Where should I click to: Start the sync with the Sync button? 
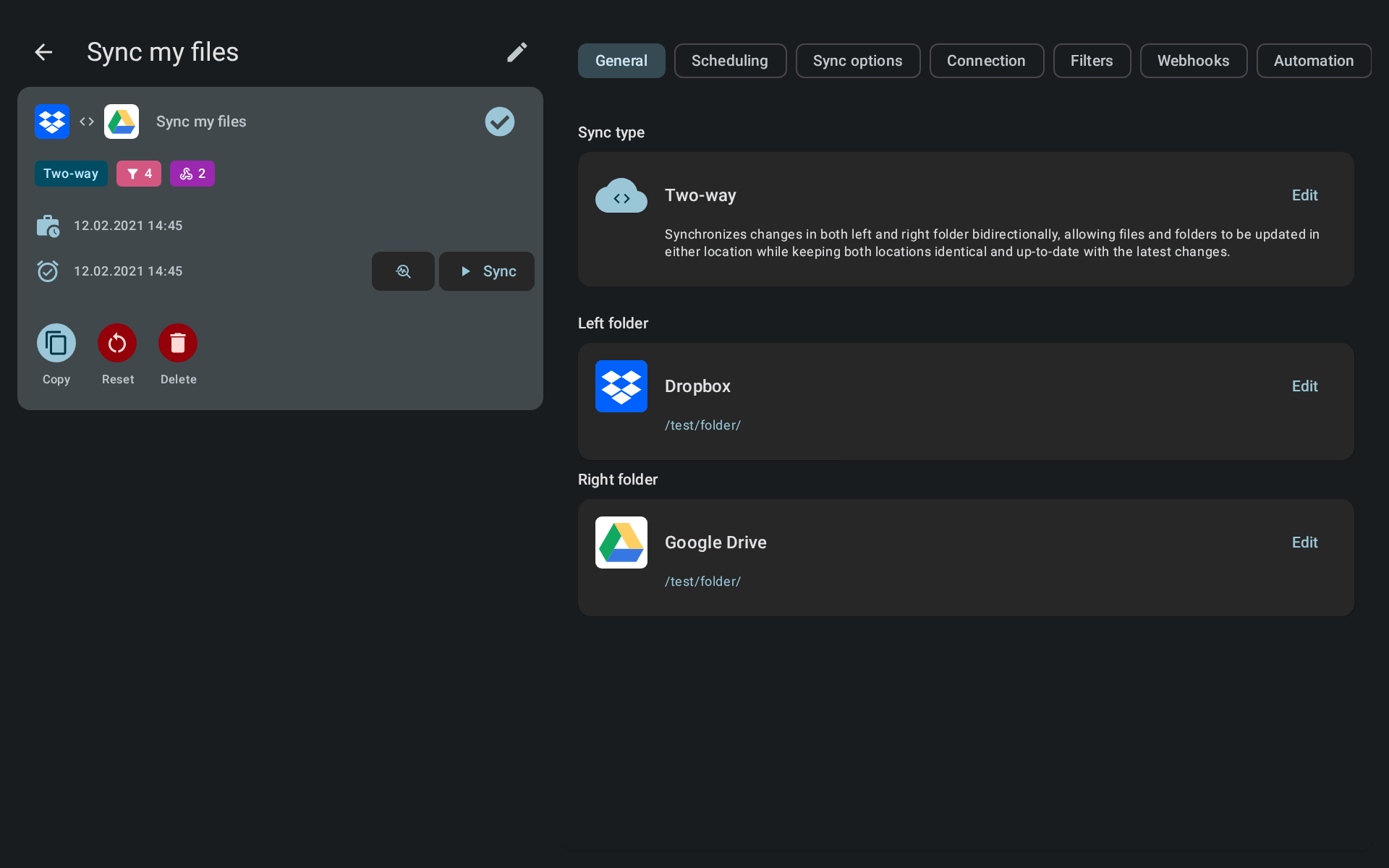(487, 271)
